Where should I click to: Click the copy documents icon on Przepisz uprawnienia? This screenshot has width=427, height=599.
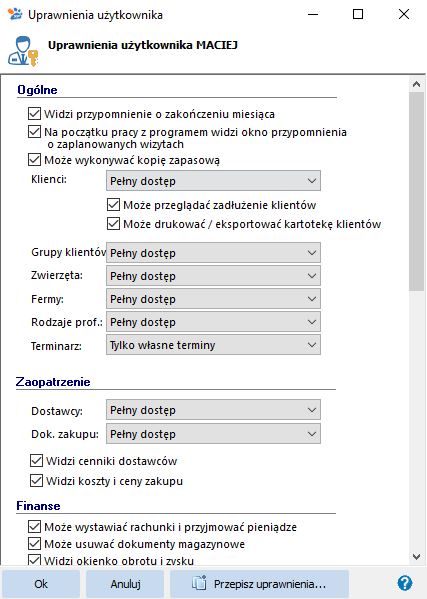(x=199, y=583)
